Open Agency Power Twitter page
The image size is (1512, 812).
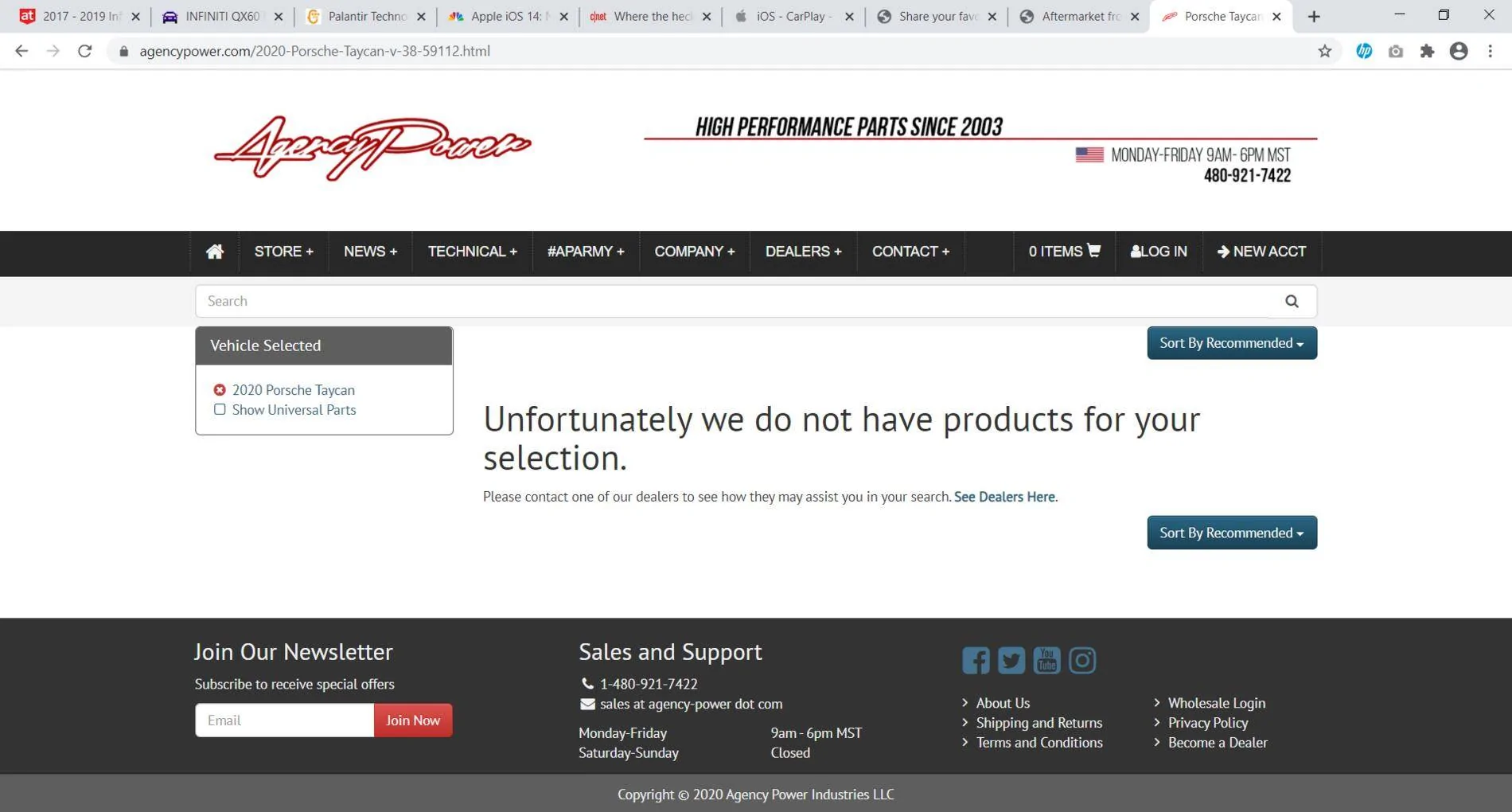point(1011,661)
